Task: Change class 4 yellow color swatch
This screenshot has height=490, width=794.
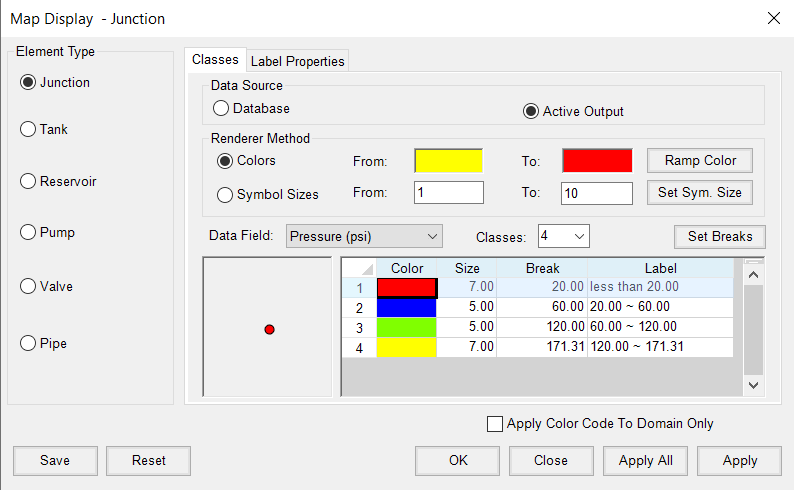Action: (407, 347)
